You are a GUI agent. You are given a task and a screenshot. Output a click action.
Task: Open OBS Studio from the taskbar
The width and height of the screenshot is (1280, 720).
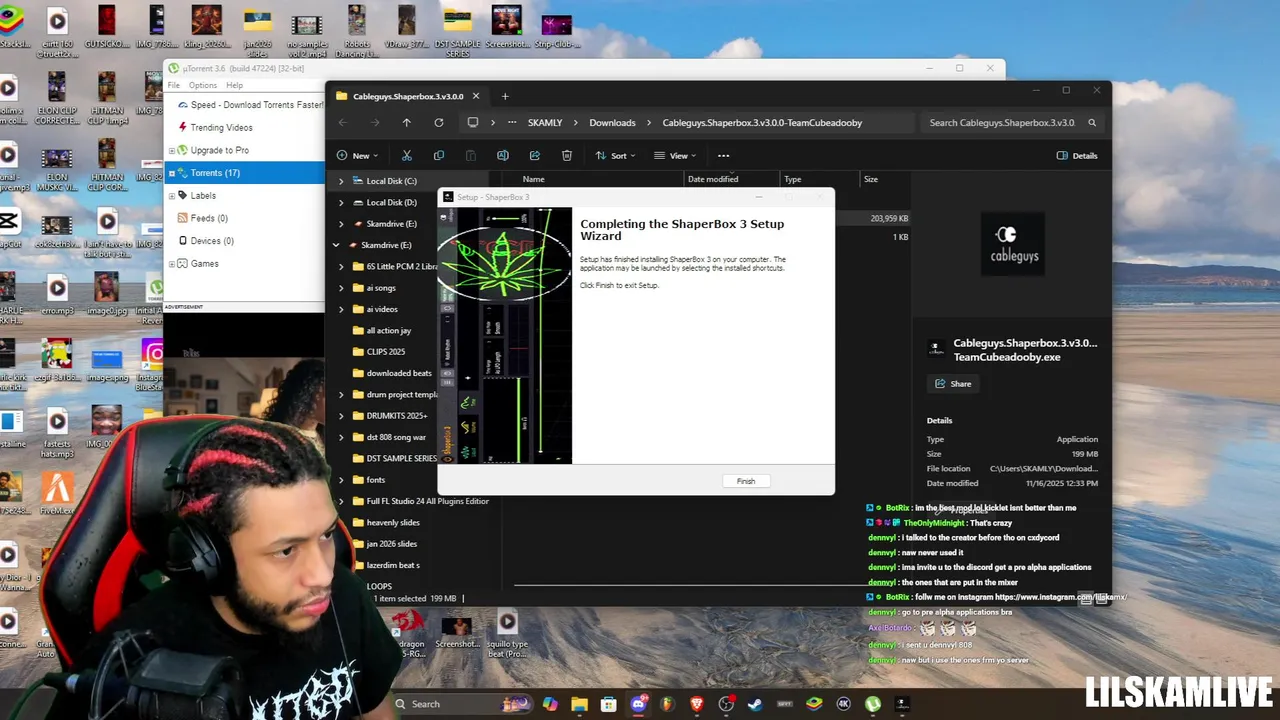(727, 704)
